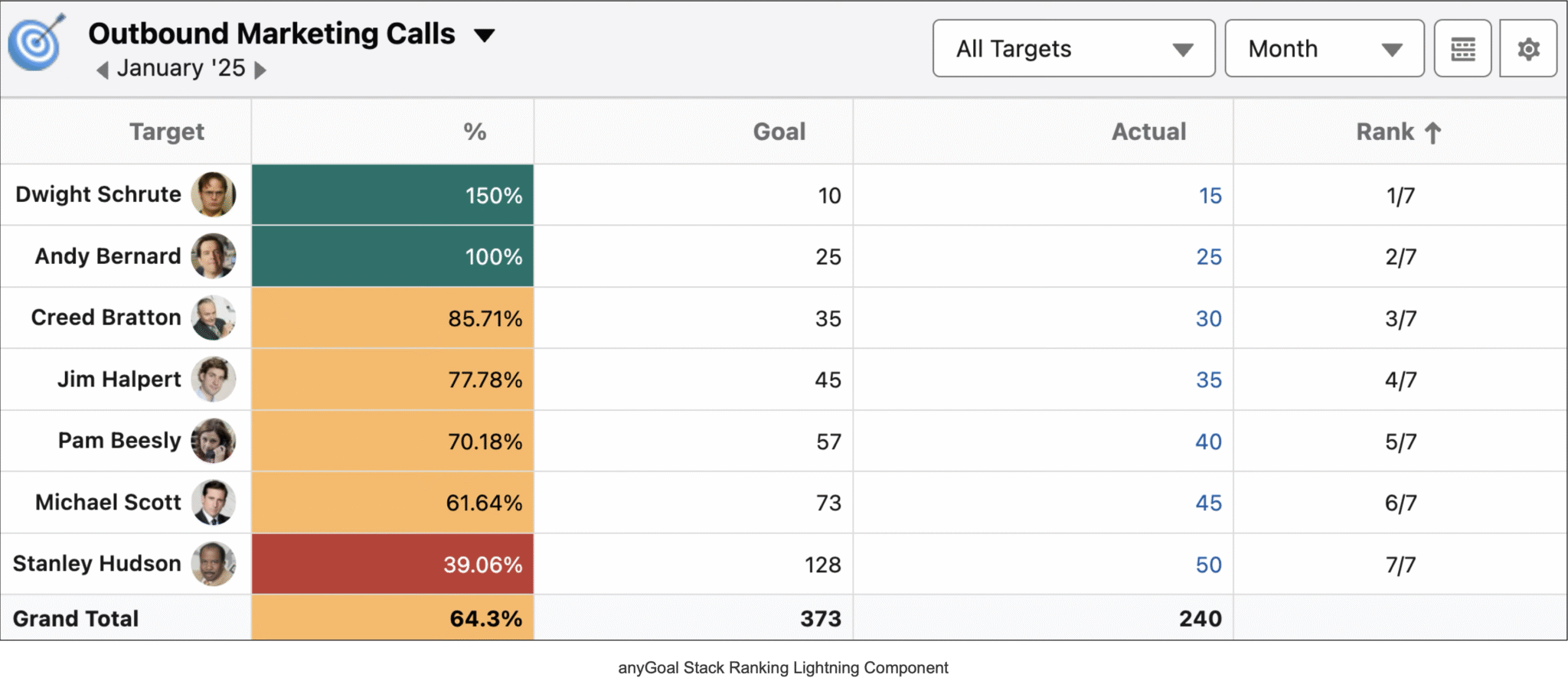Click the Goal column header
This screenshot has height=681, width=1568.
pyautogui.click(x=778, y=132)
